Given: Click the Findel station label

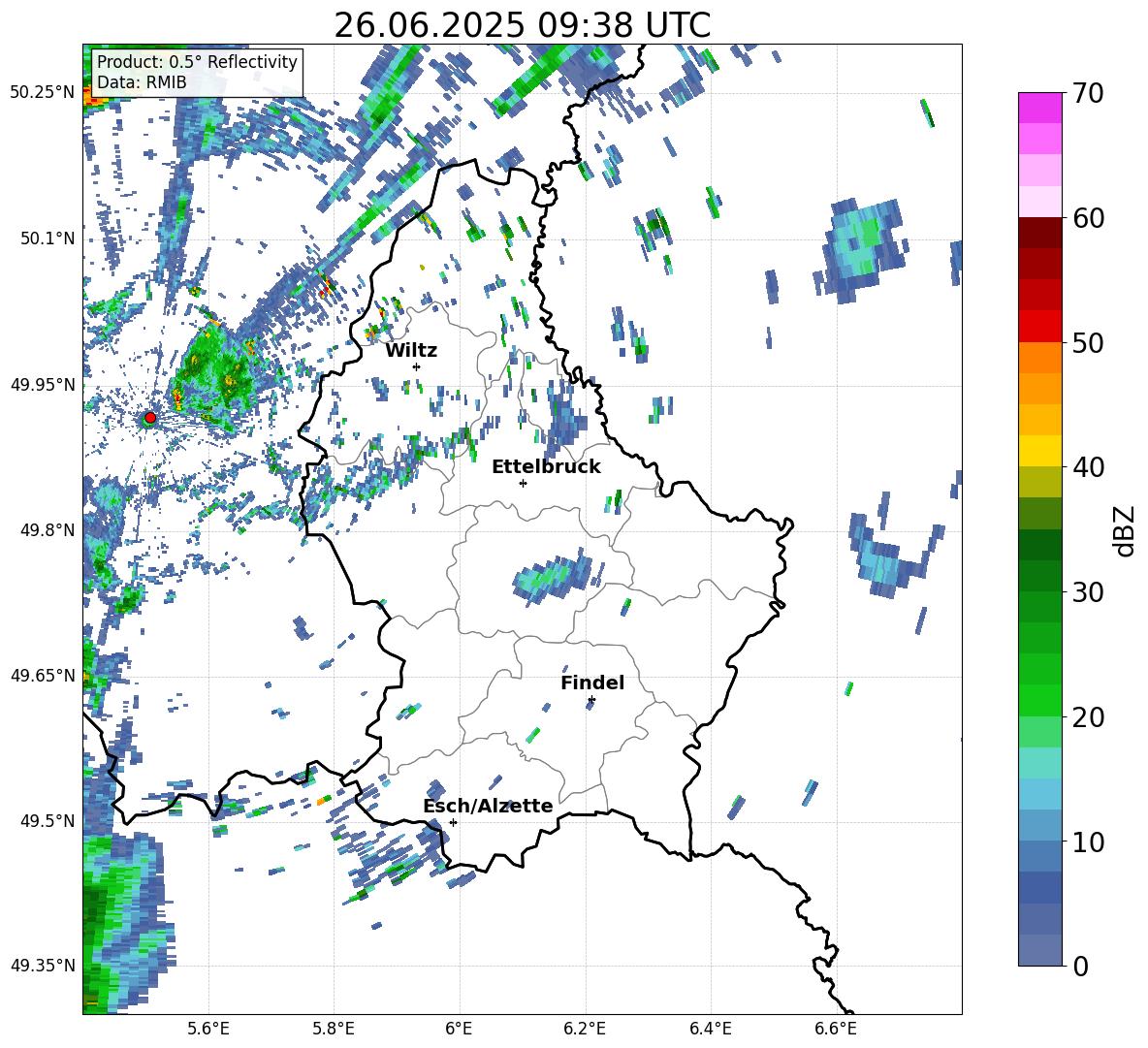Looking at the screenshot, I should point(592,683).
